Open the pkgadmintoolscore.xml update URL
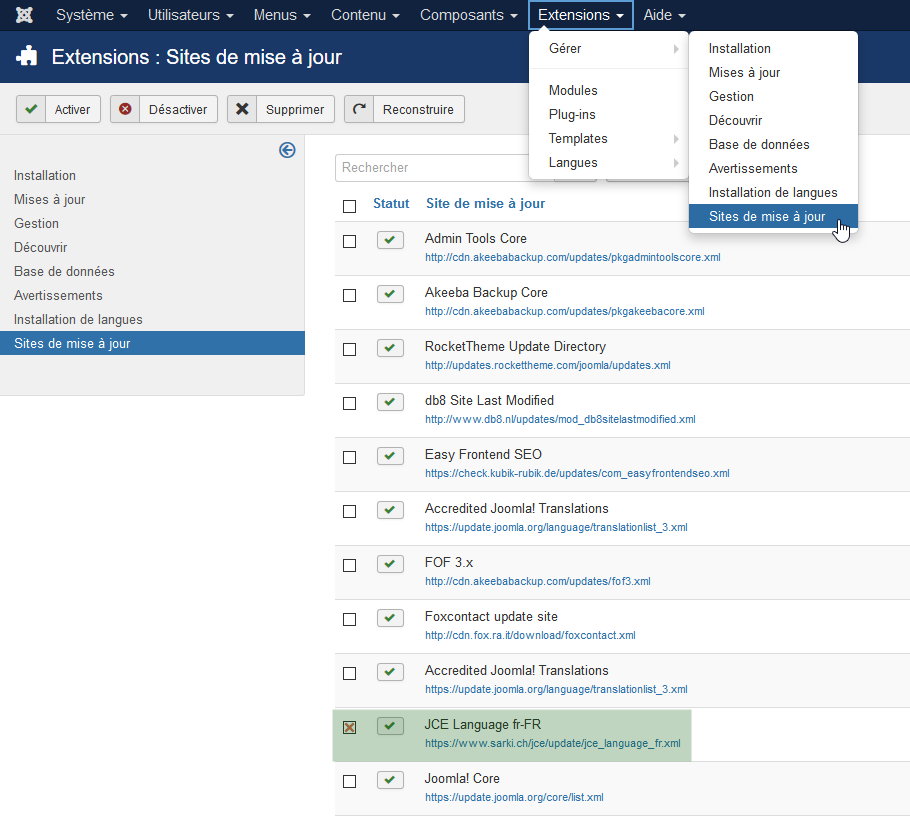Screen dimensions: 910x816 tap(572, 258)
